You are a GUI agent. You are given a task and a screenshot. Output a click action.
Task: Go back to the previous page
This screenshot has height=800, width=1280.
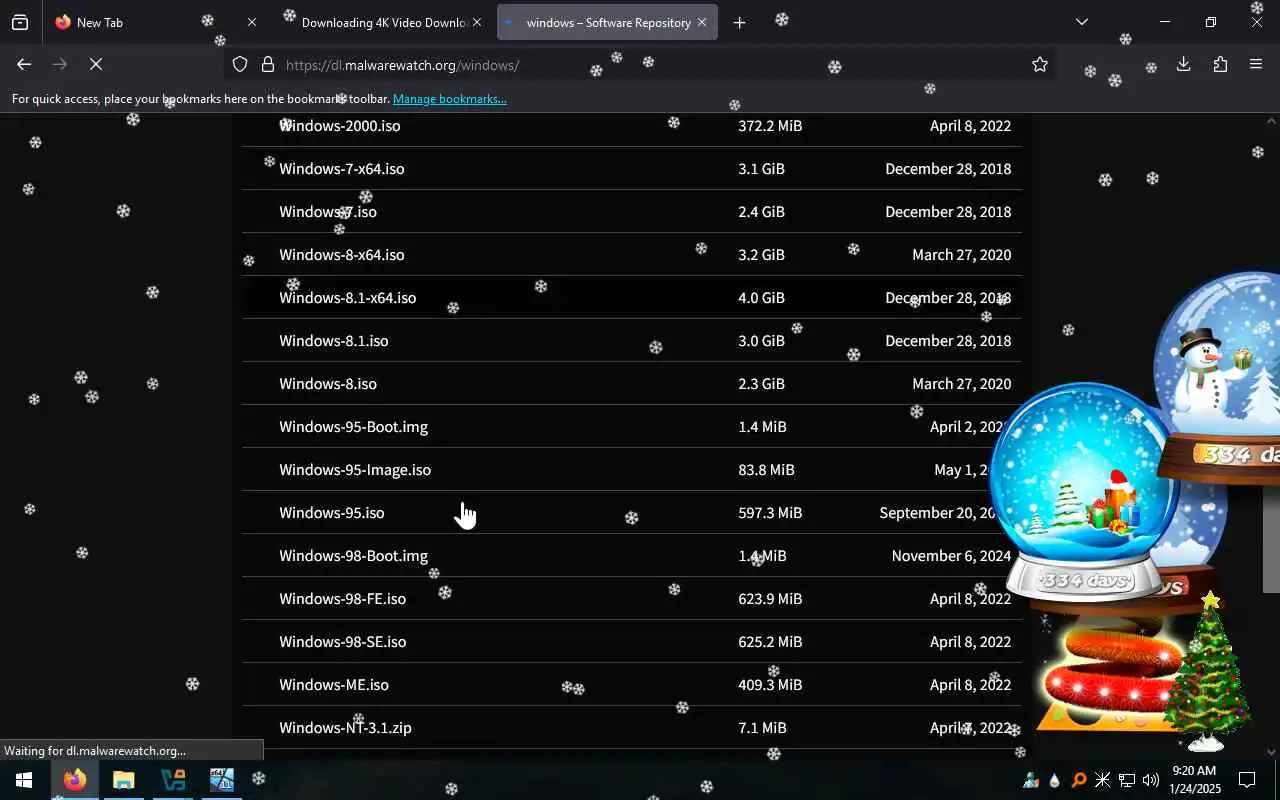coord(24,64)
